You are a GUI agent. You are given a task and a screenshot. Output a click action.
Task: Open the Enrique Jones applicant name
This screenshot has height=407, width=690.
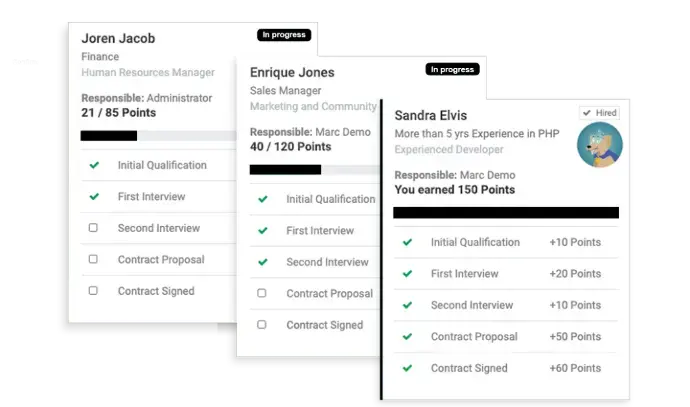[x=292, y=73]
